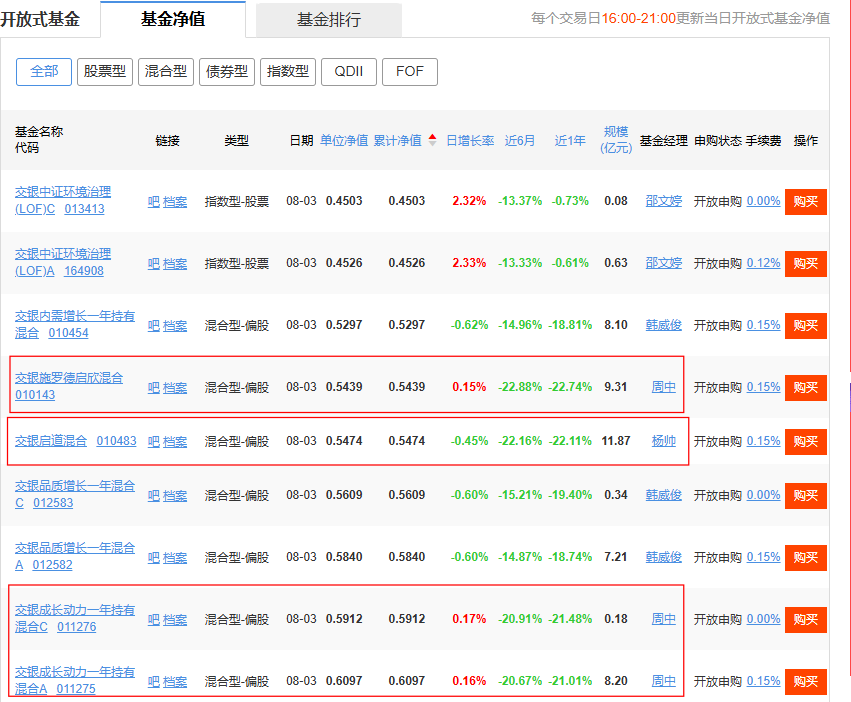View manager 邵文婷 in 013413 row

point(664,201)
